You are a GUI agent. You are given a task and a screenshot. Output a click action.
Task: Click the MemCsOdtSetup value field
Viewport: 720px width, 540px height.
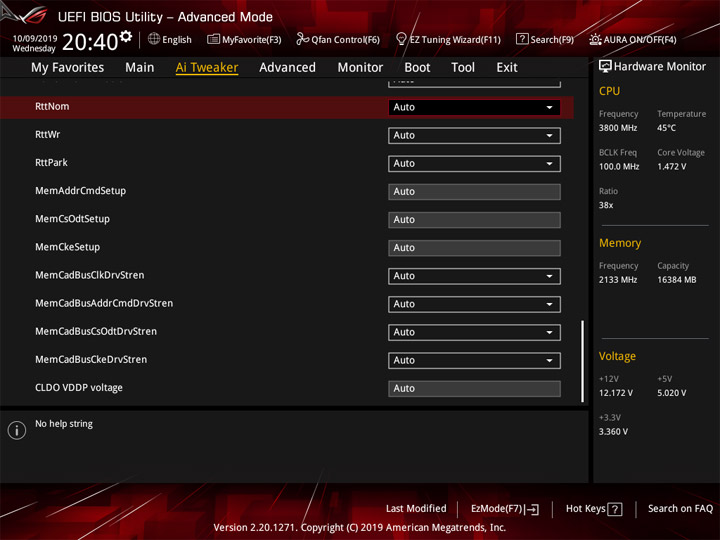click(x=474, y=220)
